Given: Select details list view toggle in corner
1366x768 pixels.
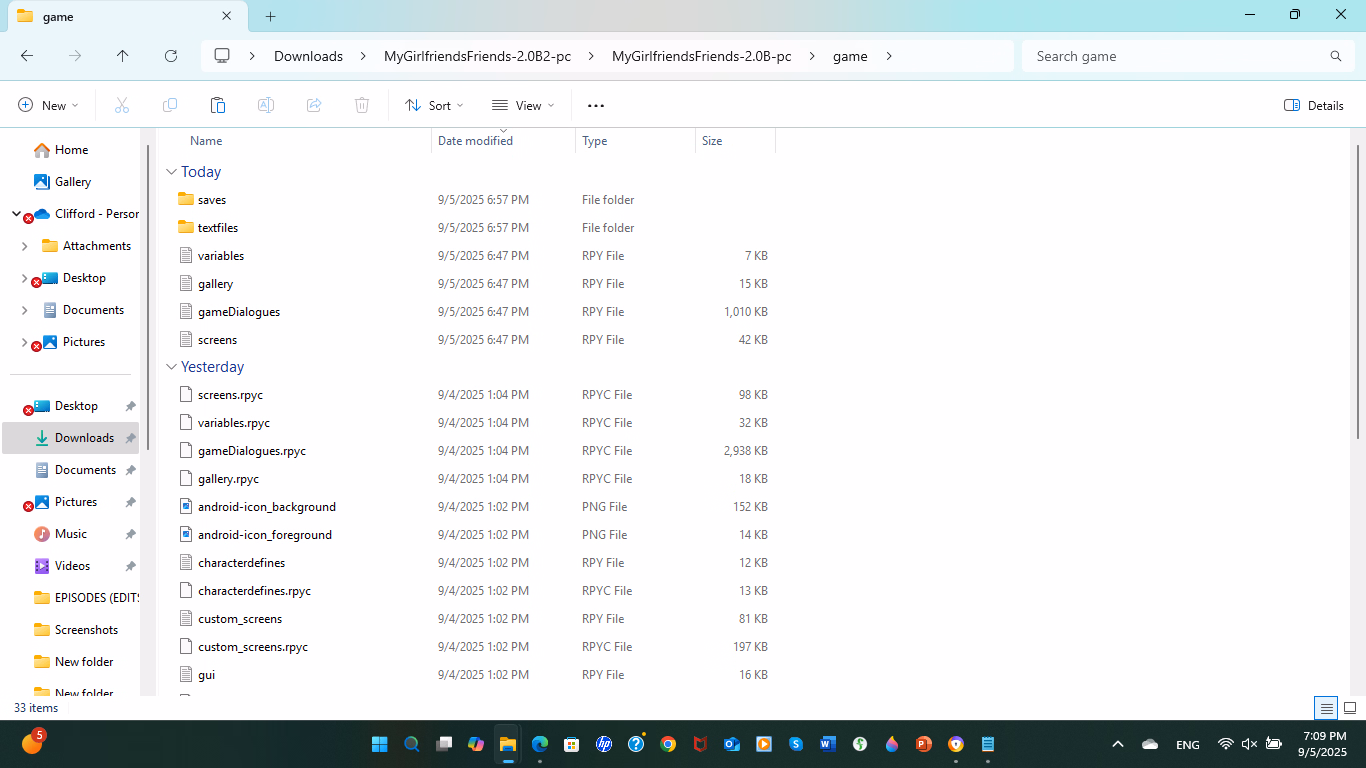Looking at the screenshot, I should tap(1326, 708).
